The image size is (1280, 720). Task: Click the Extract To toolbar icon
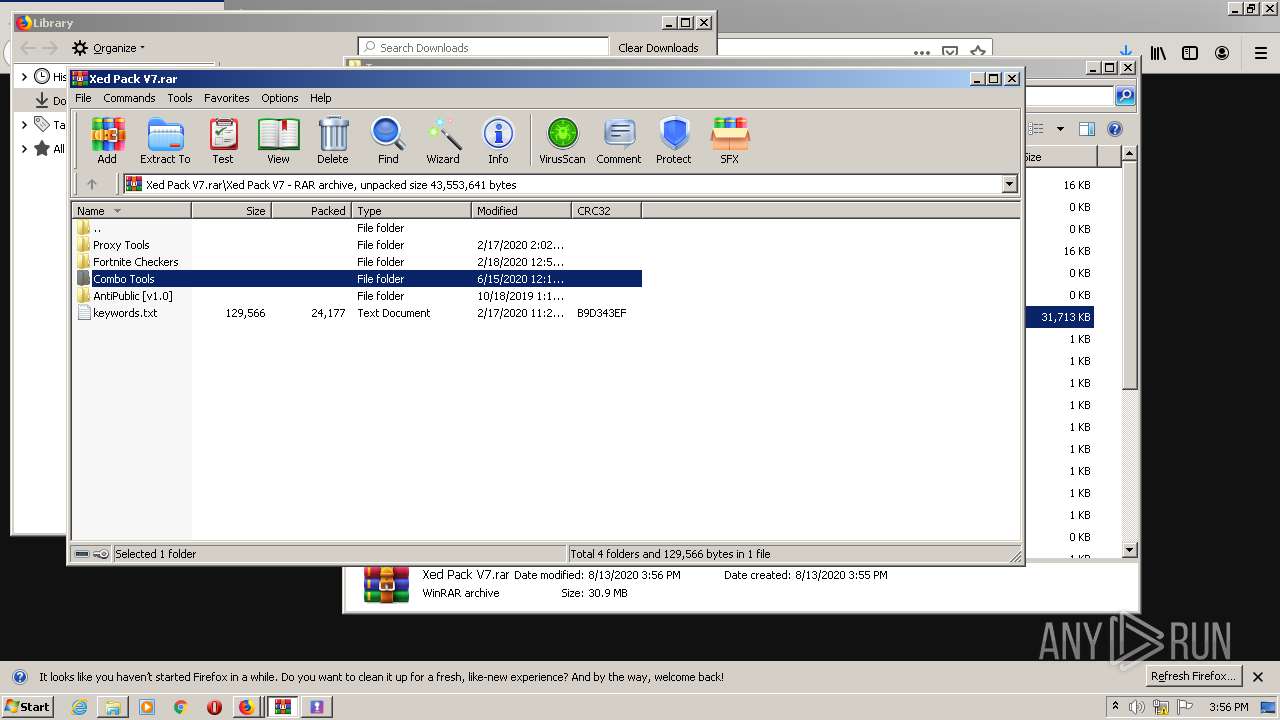tap(165, 140)
